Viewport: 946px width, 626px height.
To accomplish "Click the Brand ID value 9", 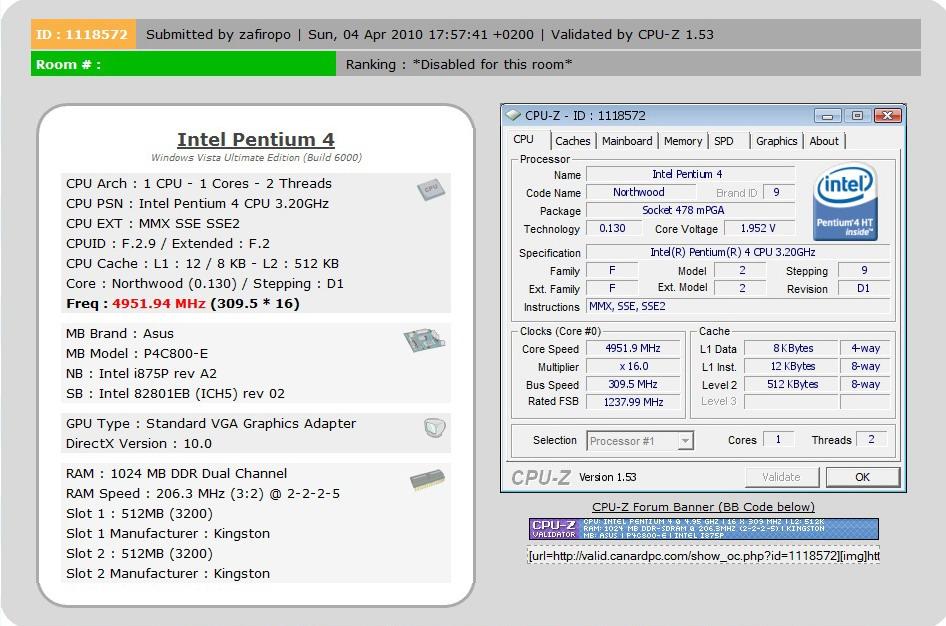I will click(777, 192).
